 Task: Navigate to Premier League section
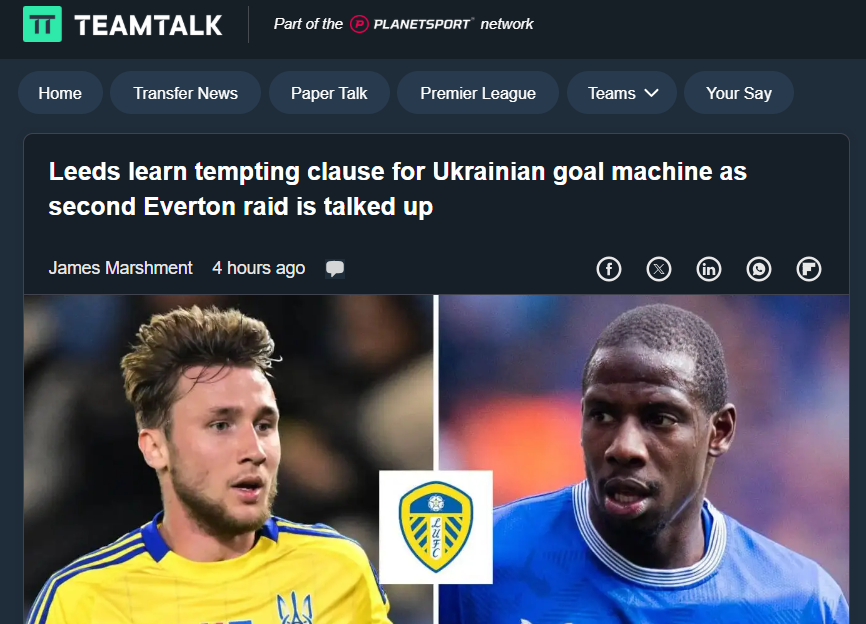[x=478, y=93]
